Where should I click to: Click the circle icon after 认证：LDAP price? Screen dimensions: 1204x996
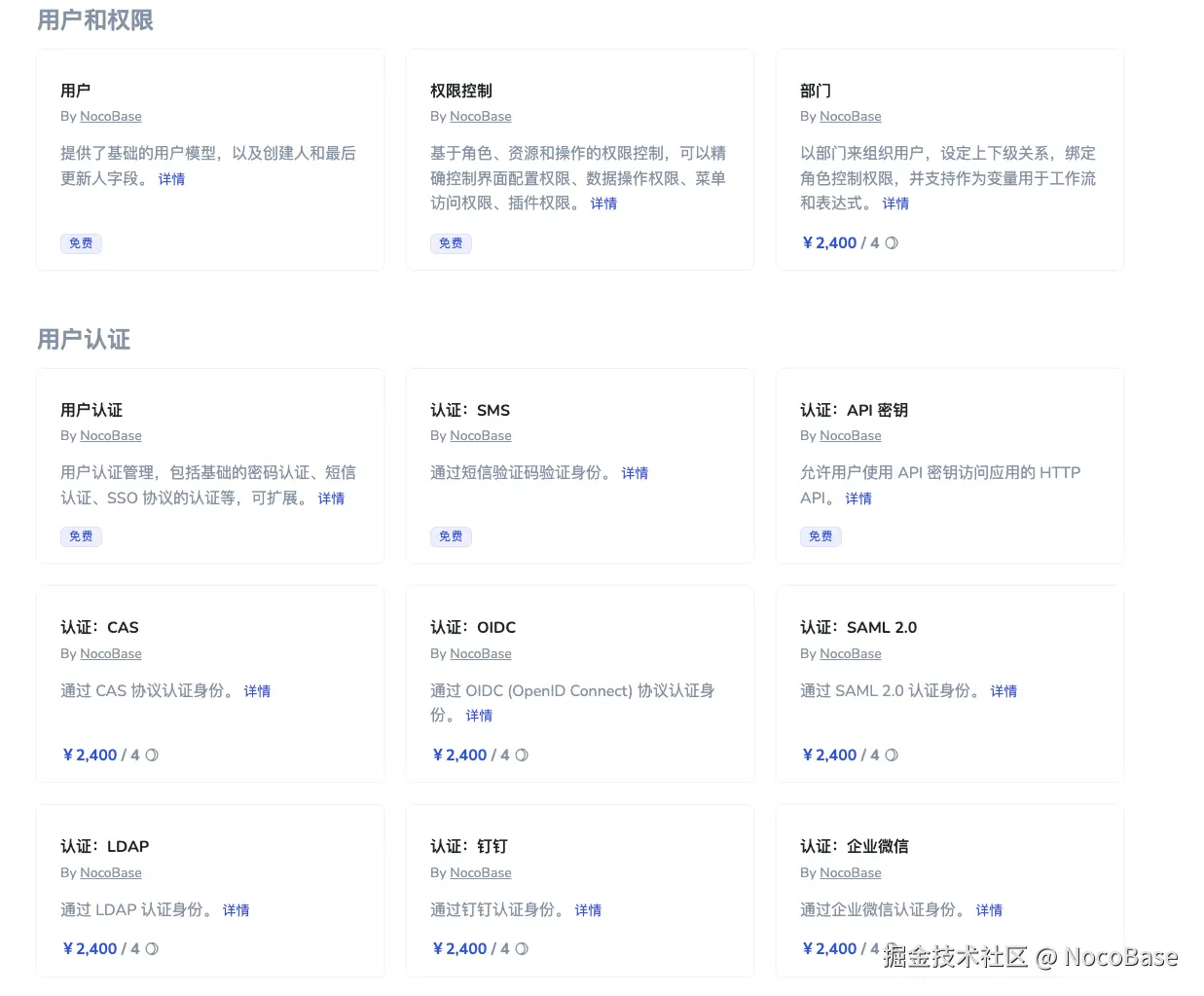(152, 948)
